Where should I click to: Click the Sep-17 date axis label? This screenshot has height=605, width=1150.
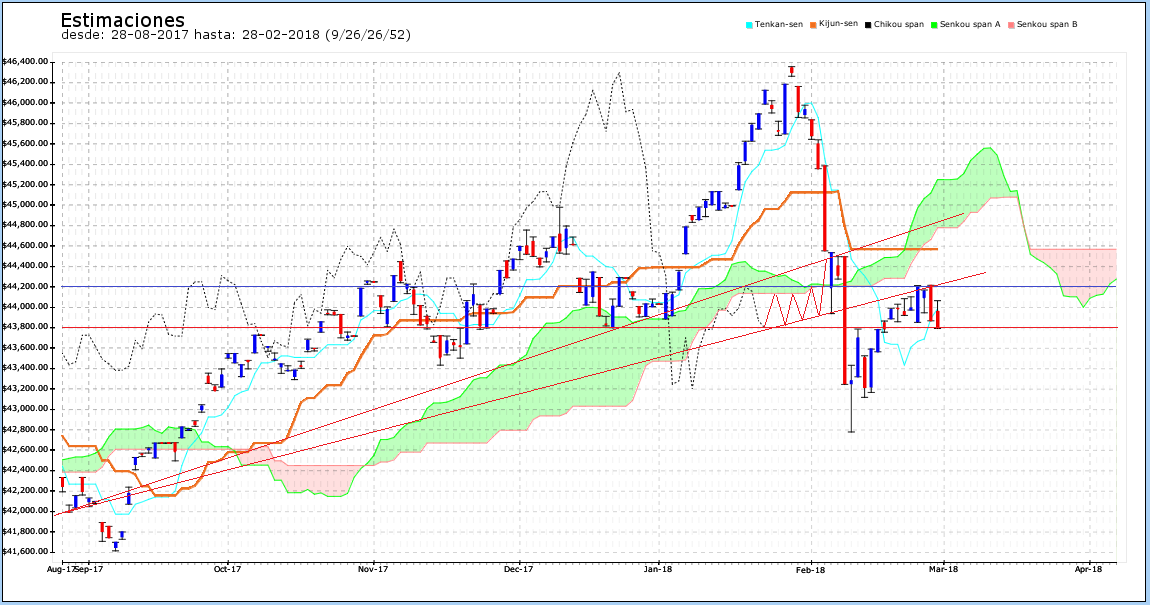click(x=88, y=569)
